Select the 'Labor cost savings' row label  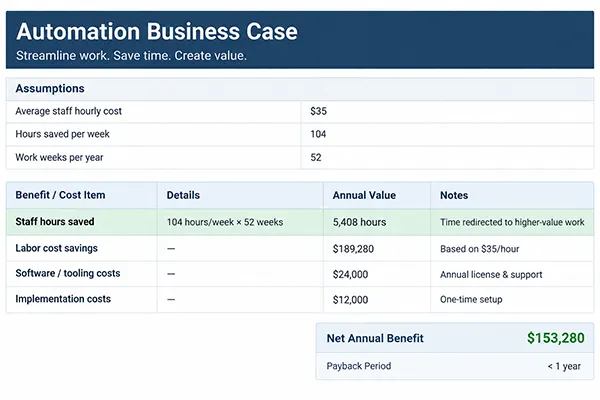click(x=56, y=248)
